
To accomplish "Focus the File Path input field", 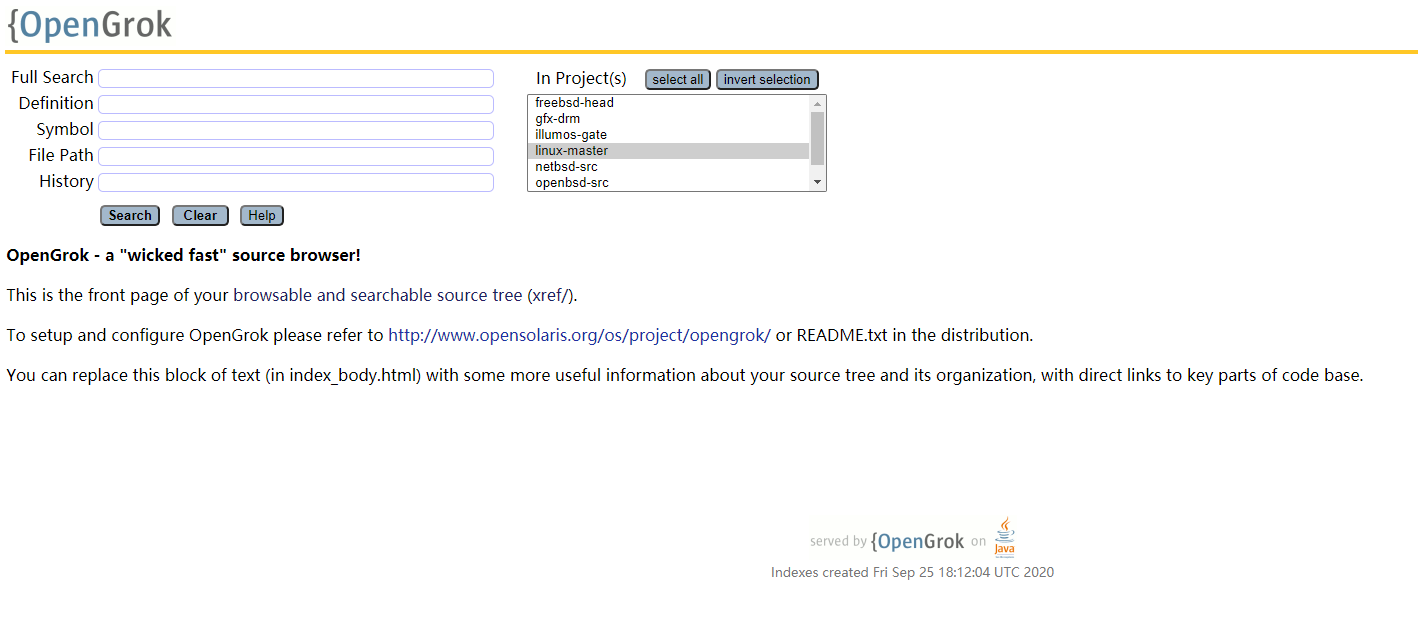I will [296, 156].
